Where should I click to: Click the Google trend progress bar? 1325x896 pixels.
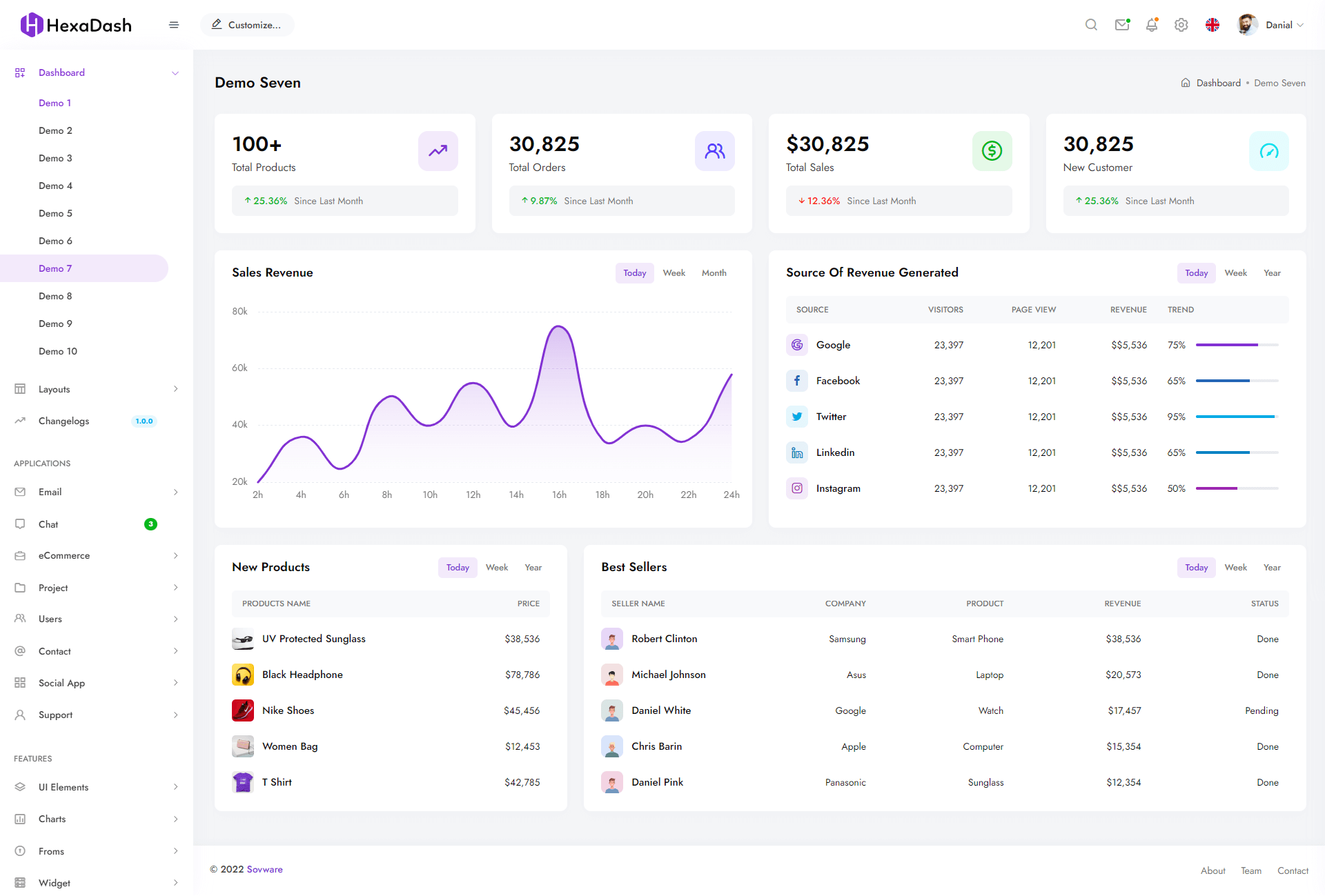pyautogui.click(x=1237, y=345)
